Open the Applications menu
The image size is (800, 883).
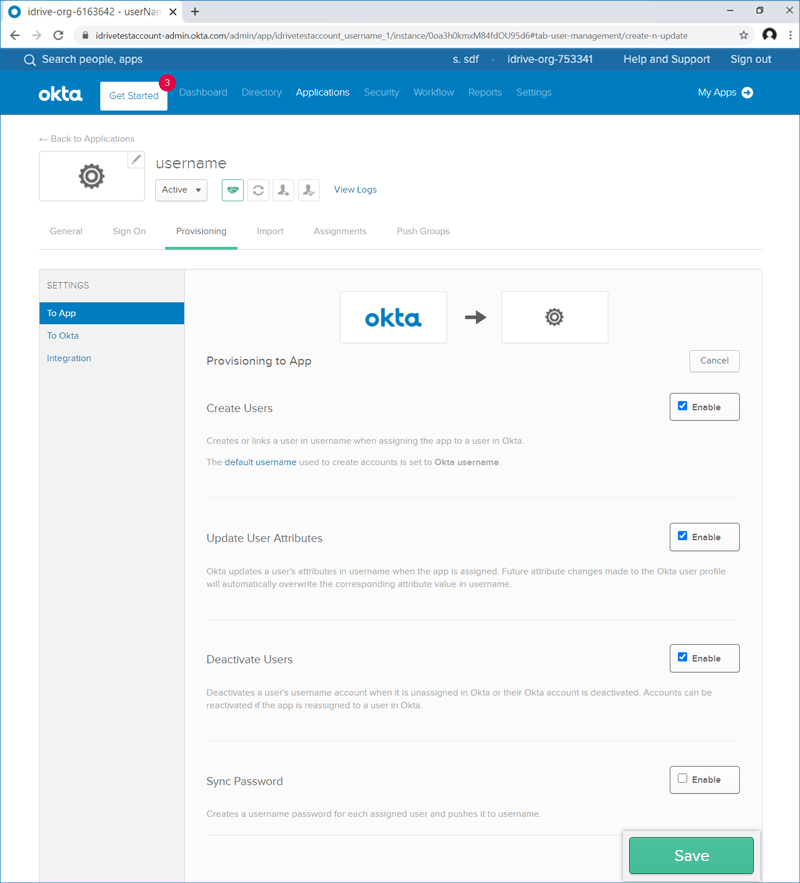coord(323,92)
